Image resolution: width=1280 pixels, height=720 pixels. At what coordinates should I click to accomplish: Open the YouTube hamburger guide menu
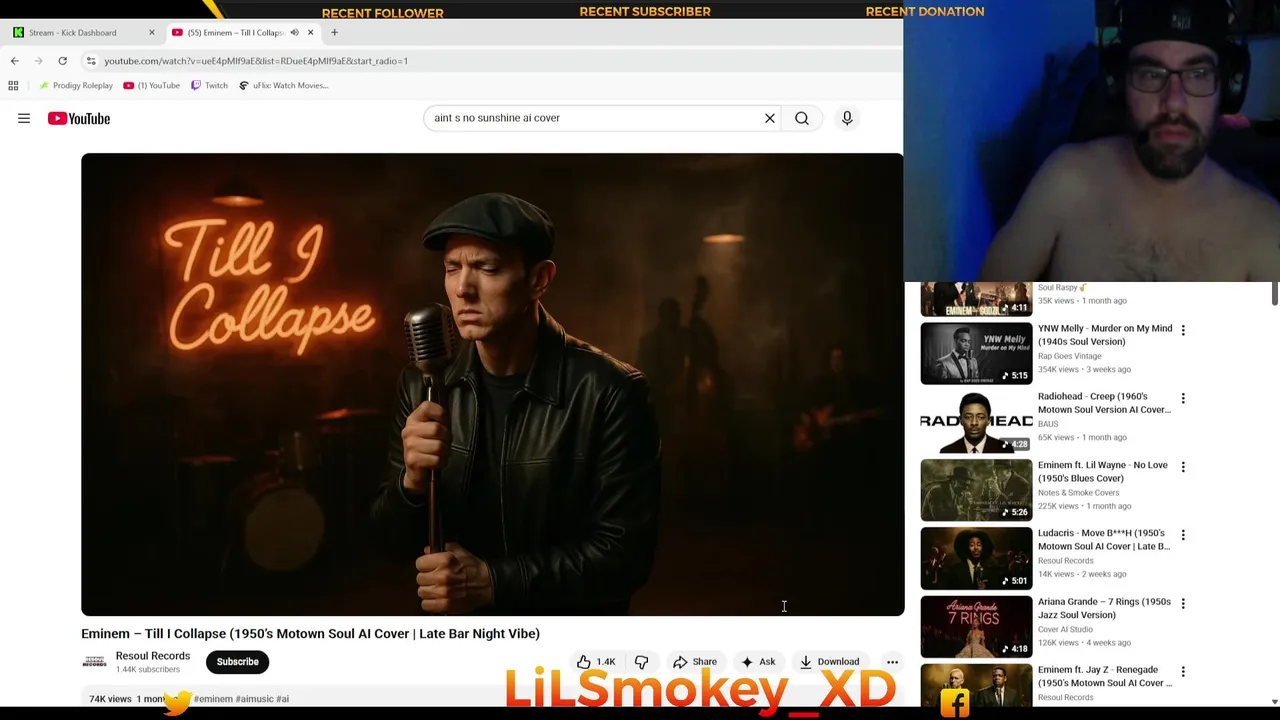pyautogui.click(x=24, y=118)
